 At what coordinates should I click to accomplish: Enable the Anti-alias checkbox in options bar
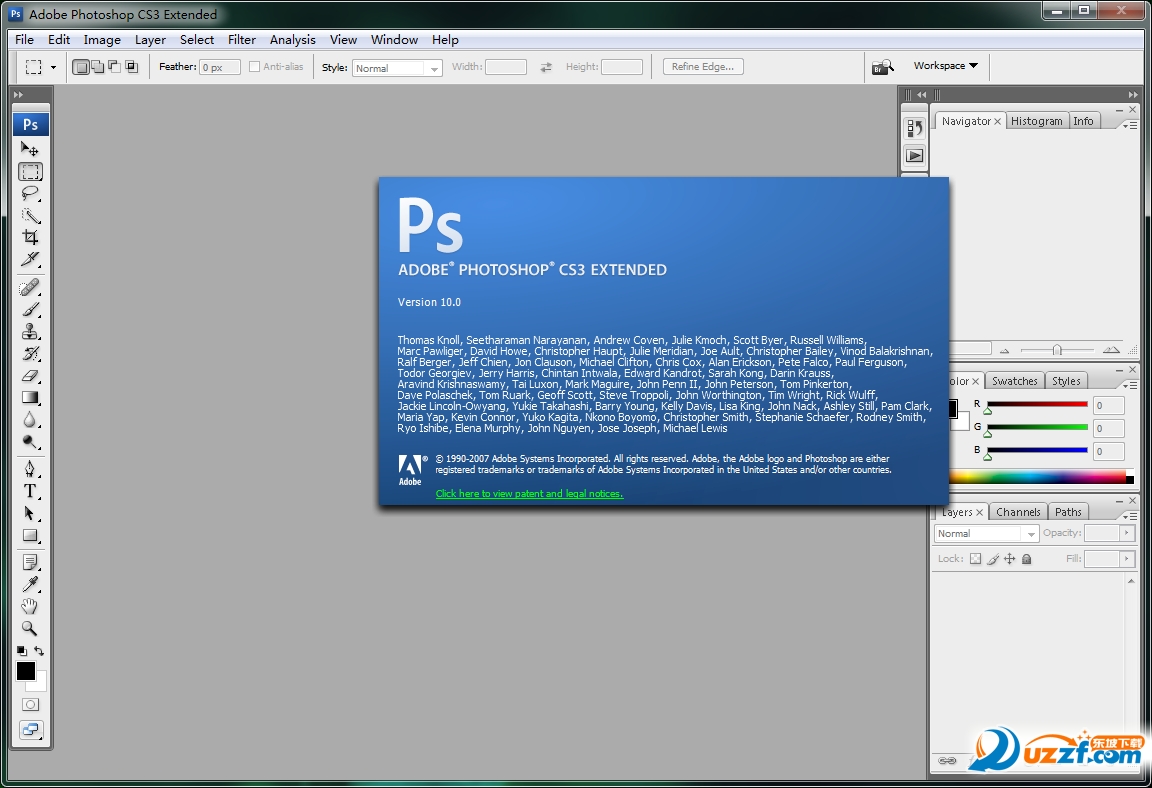coord(256,66)
